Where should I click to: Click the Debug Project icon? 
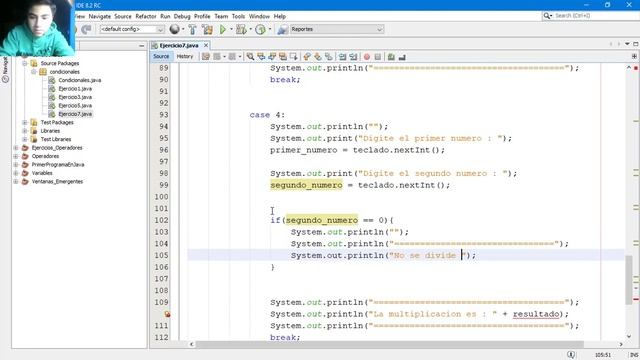pos(241,29)
